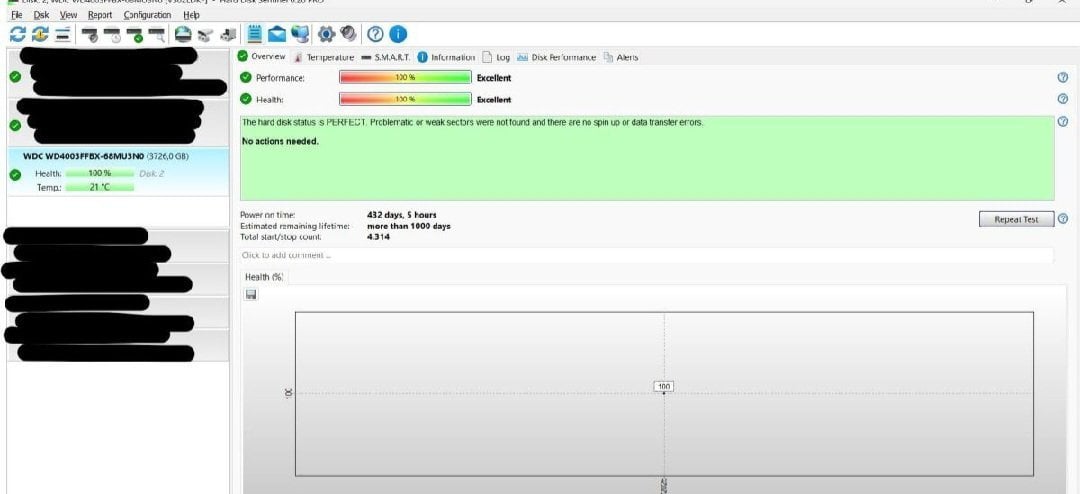Click the blue info circle toolbar icon

point(398,34)
